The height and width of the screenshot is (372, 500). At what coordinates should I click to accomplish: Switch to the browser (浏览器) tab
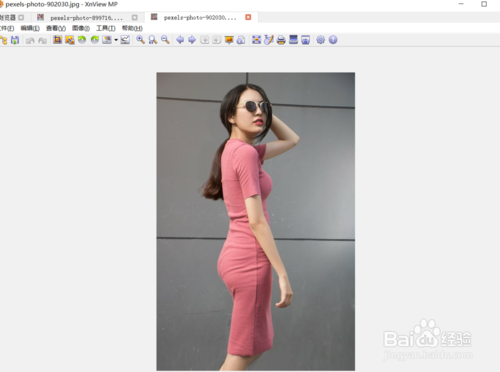coord(7,17)
